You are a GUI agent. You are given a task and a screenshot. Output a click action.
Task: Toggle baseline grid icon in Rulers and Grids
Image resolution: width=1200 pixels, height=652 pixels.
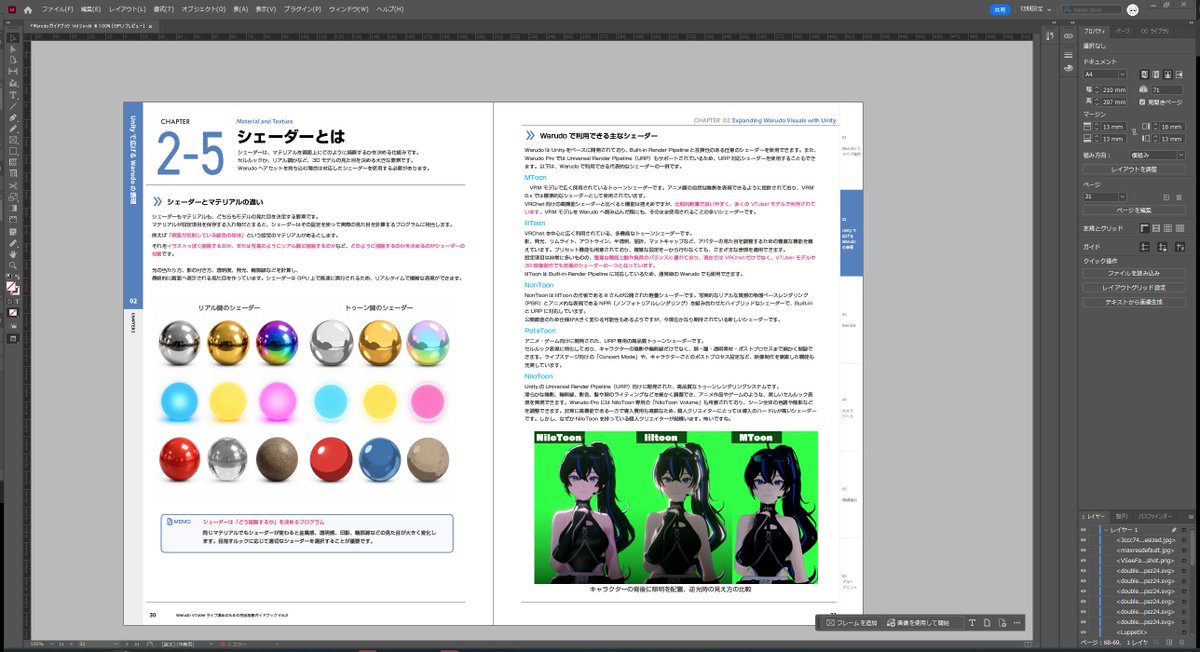pos(1156,228)
